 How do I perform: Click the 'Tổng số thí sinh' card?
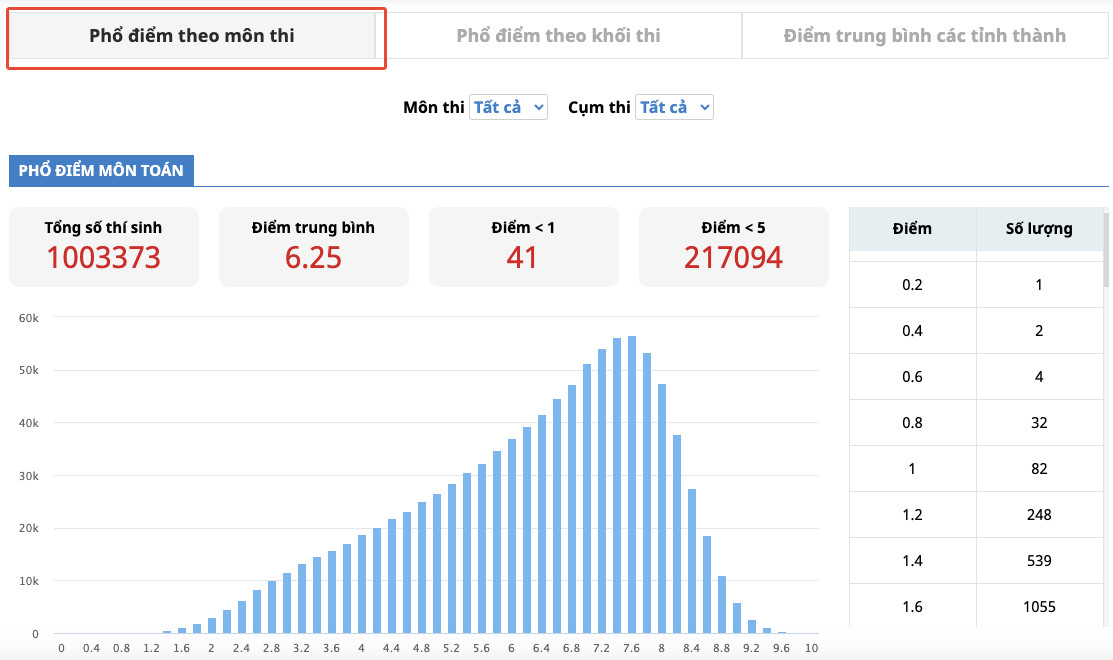(103, 246)
